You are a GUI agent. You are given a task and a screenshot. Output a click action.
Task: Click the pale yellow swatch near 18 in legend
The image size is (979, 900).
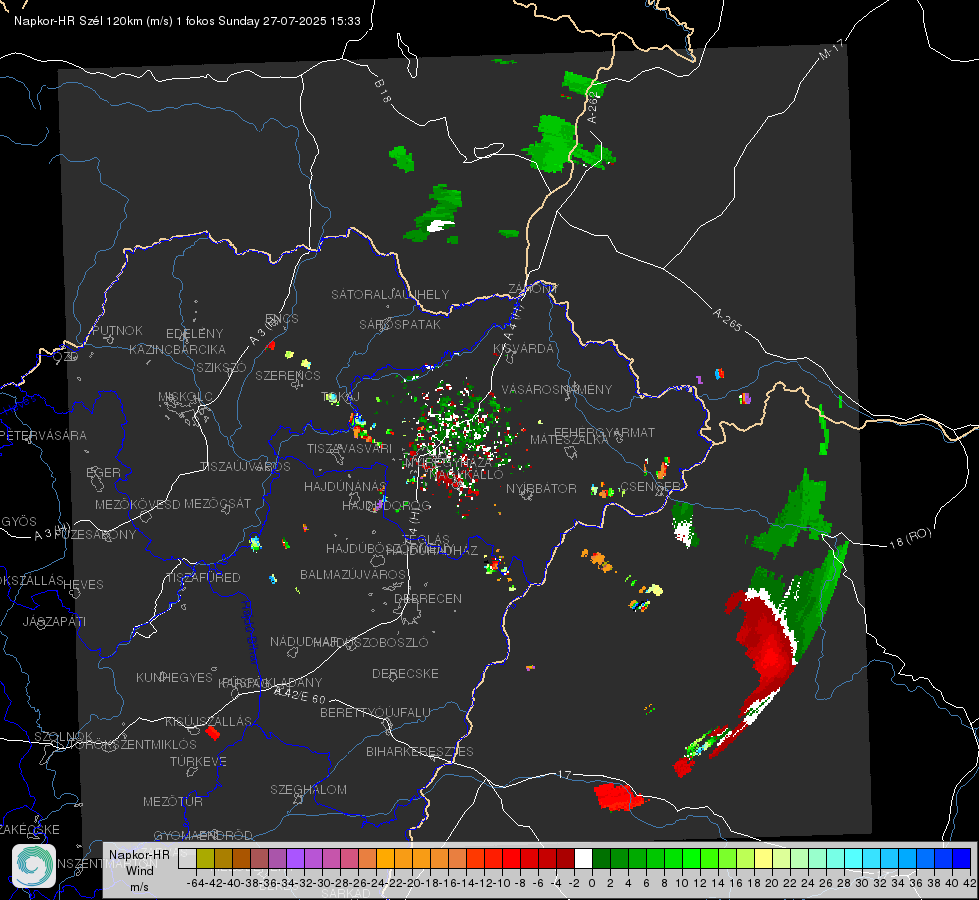(764, 858)
